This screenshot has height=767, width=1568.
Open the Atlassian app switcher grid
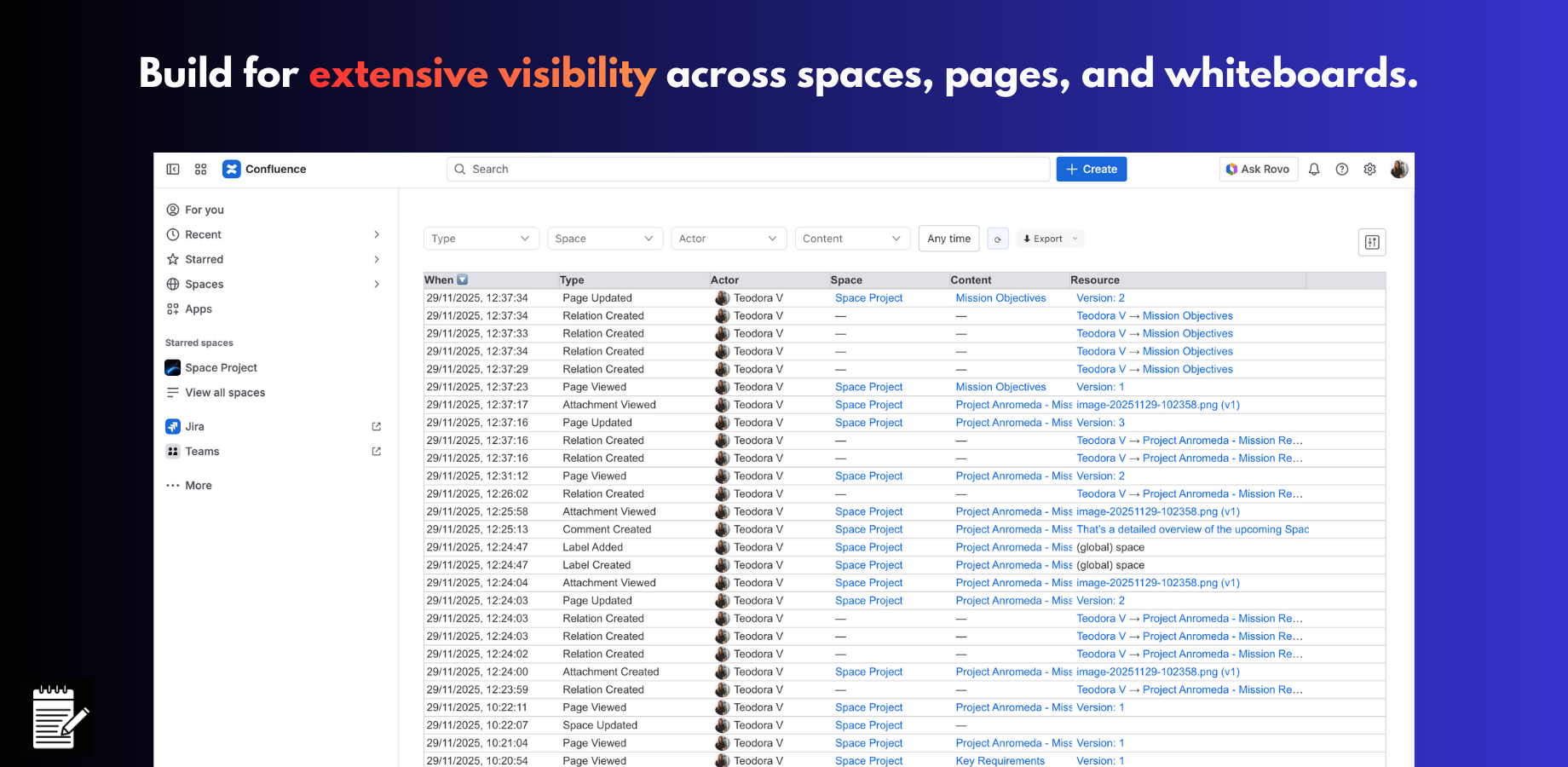click(200, 169)
